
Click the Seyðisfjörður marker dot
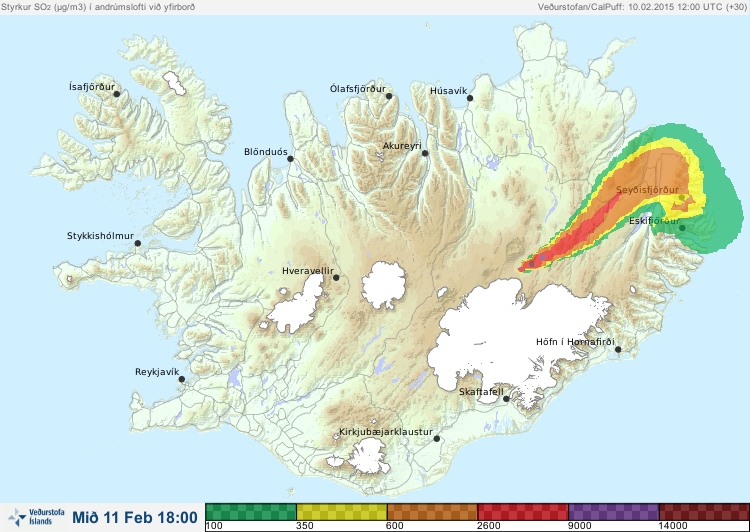pos(682,198)
